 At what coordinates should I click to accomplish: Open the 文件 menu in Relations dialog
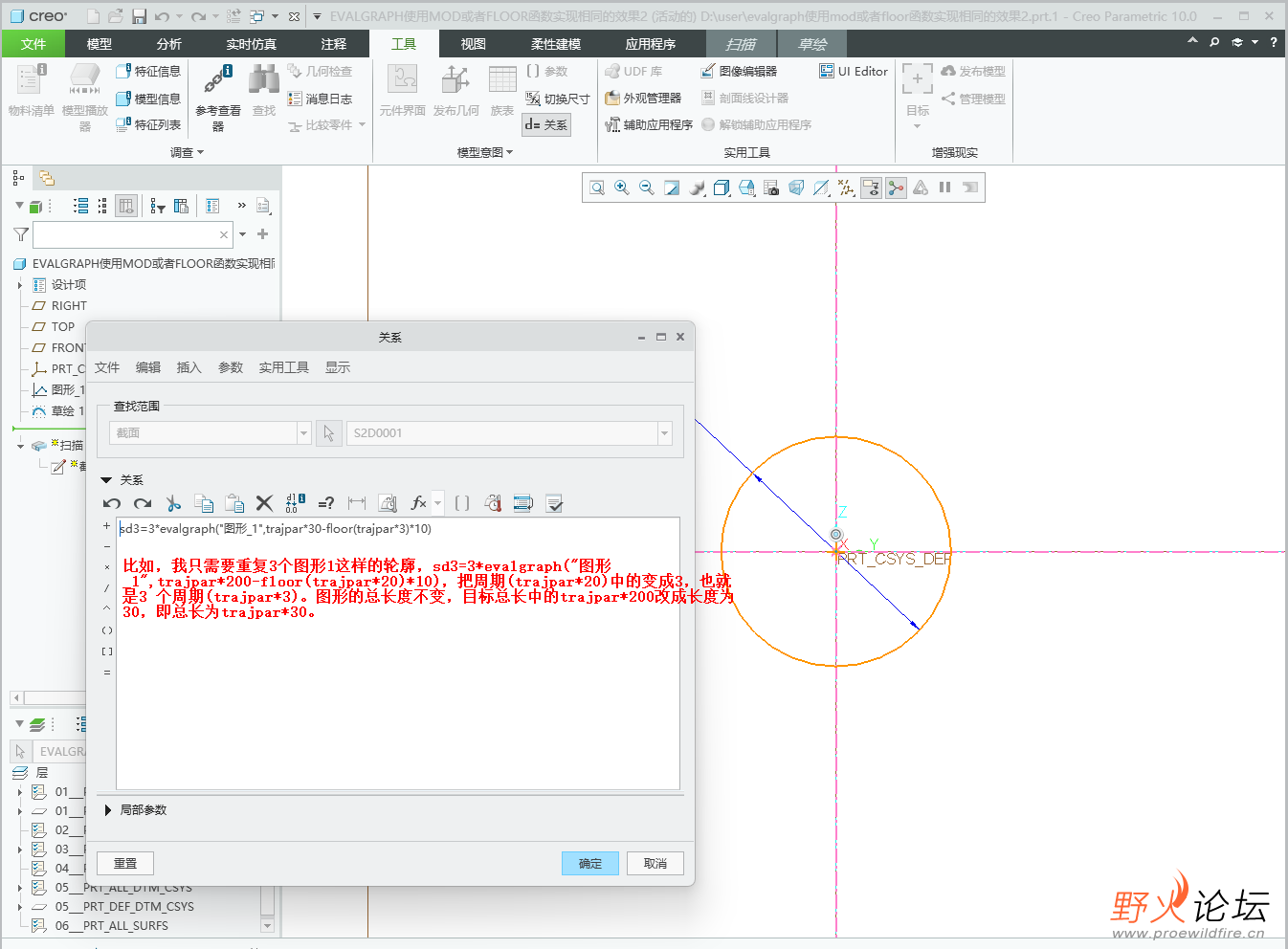coord(107,367)
